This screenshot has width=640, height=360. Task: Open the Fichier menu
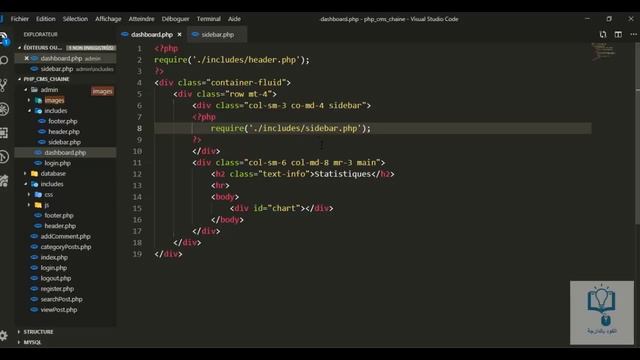click(20, 19)
